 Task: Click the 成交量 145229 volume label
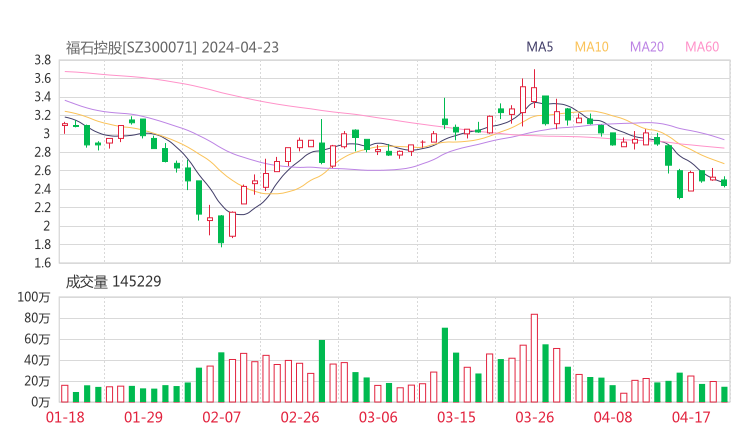click(x=113, y=282)
